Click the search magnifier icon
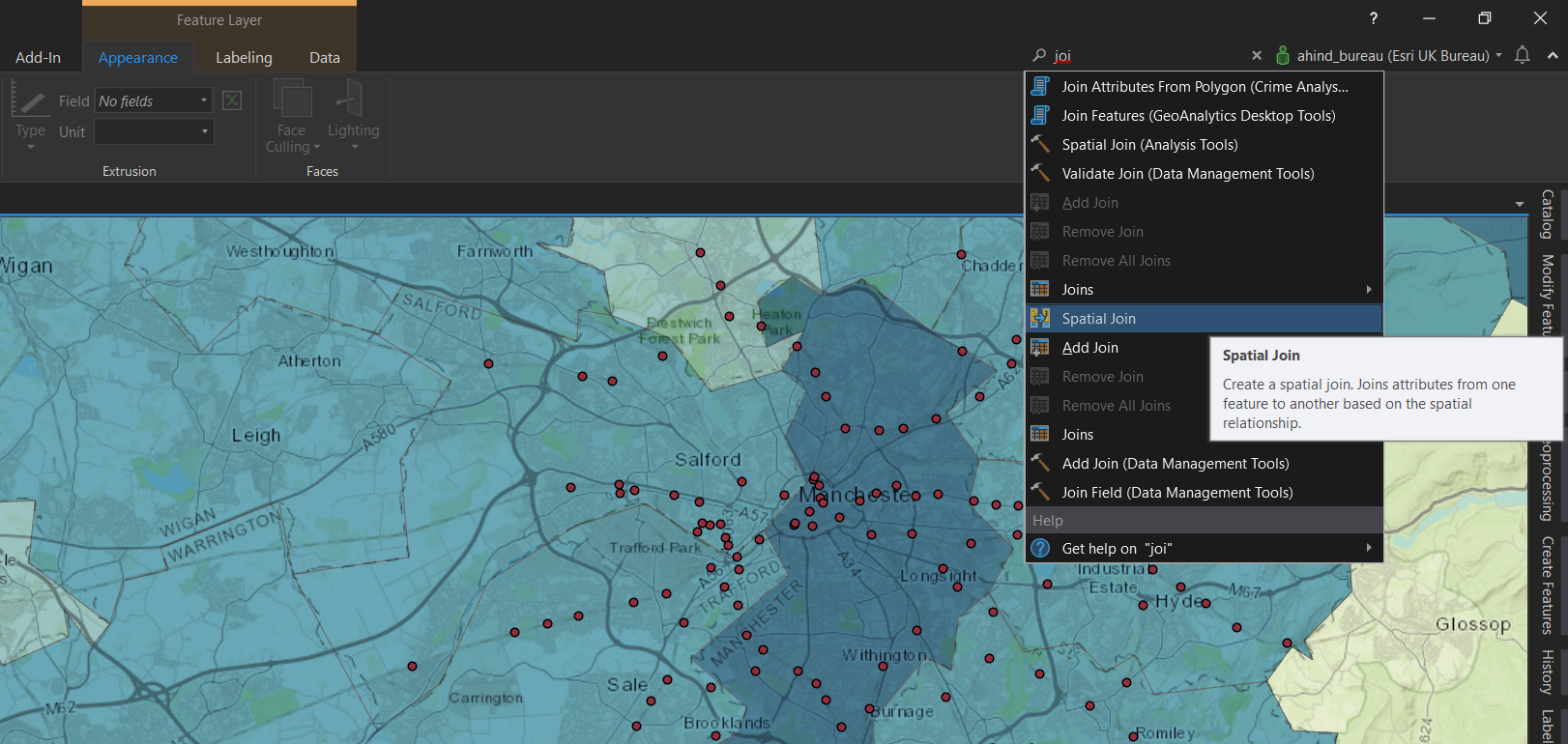The width and height of the screenshot is (1568, 744). click(x=1039, y=56)
